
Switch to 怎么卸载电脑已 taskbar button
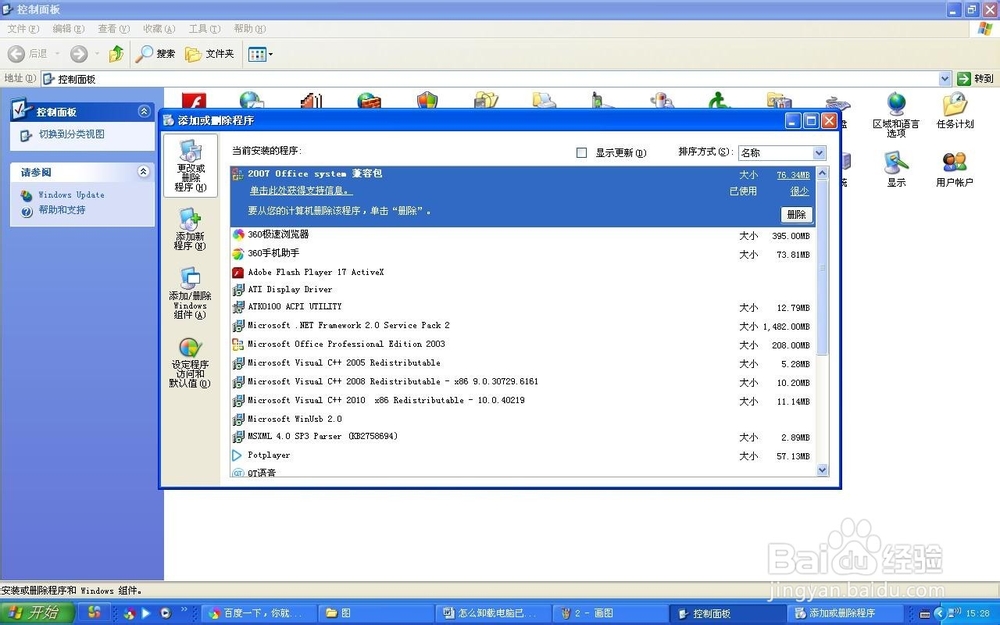493,613
